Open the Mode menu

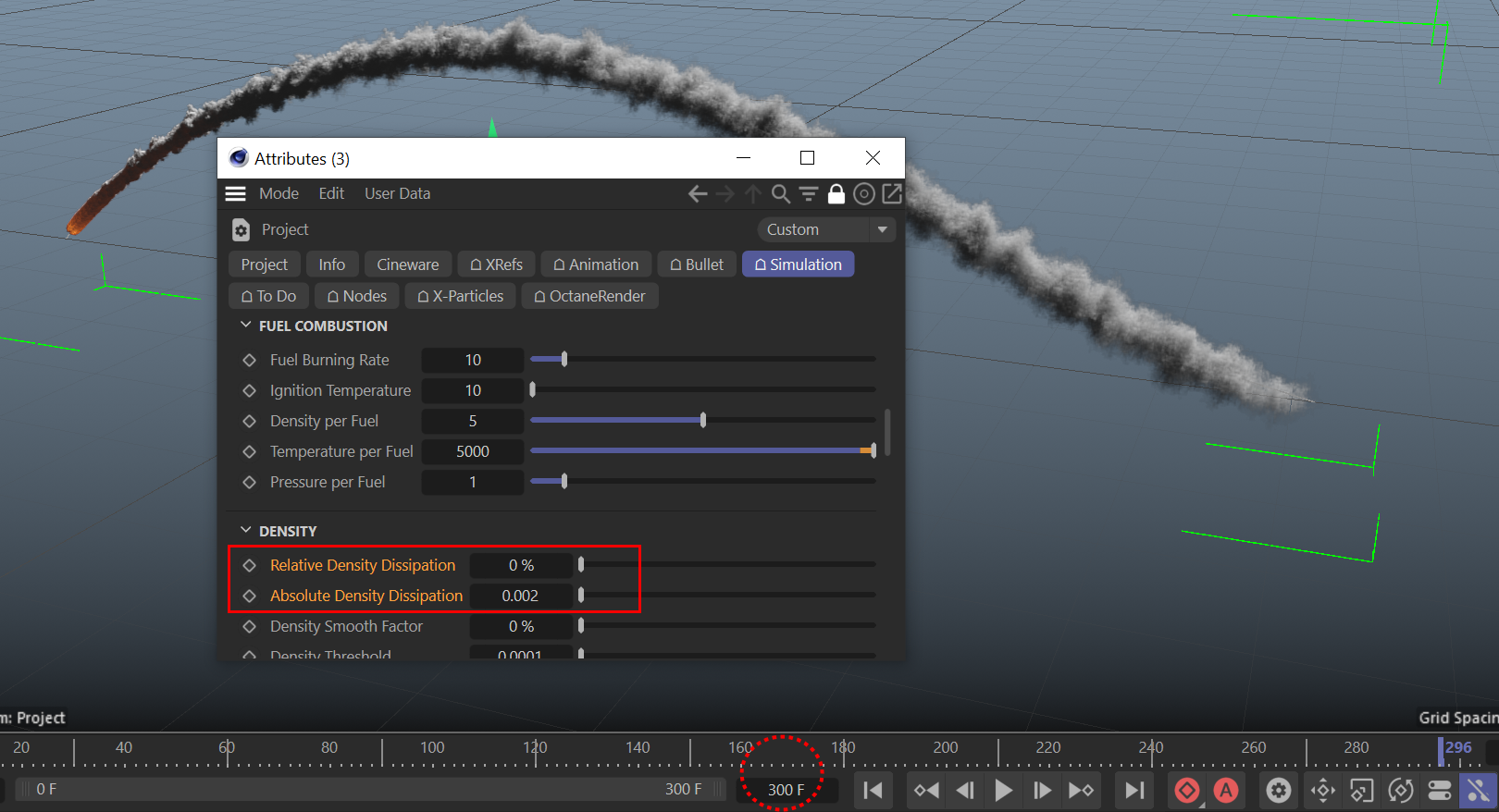279,193
